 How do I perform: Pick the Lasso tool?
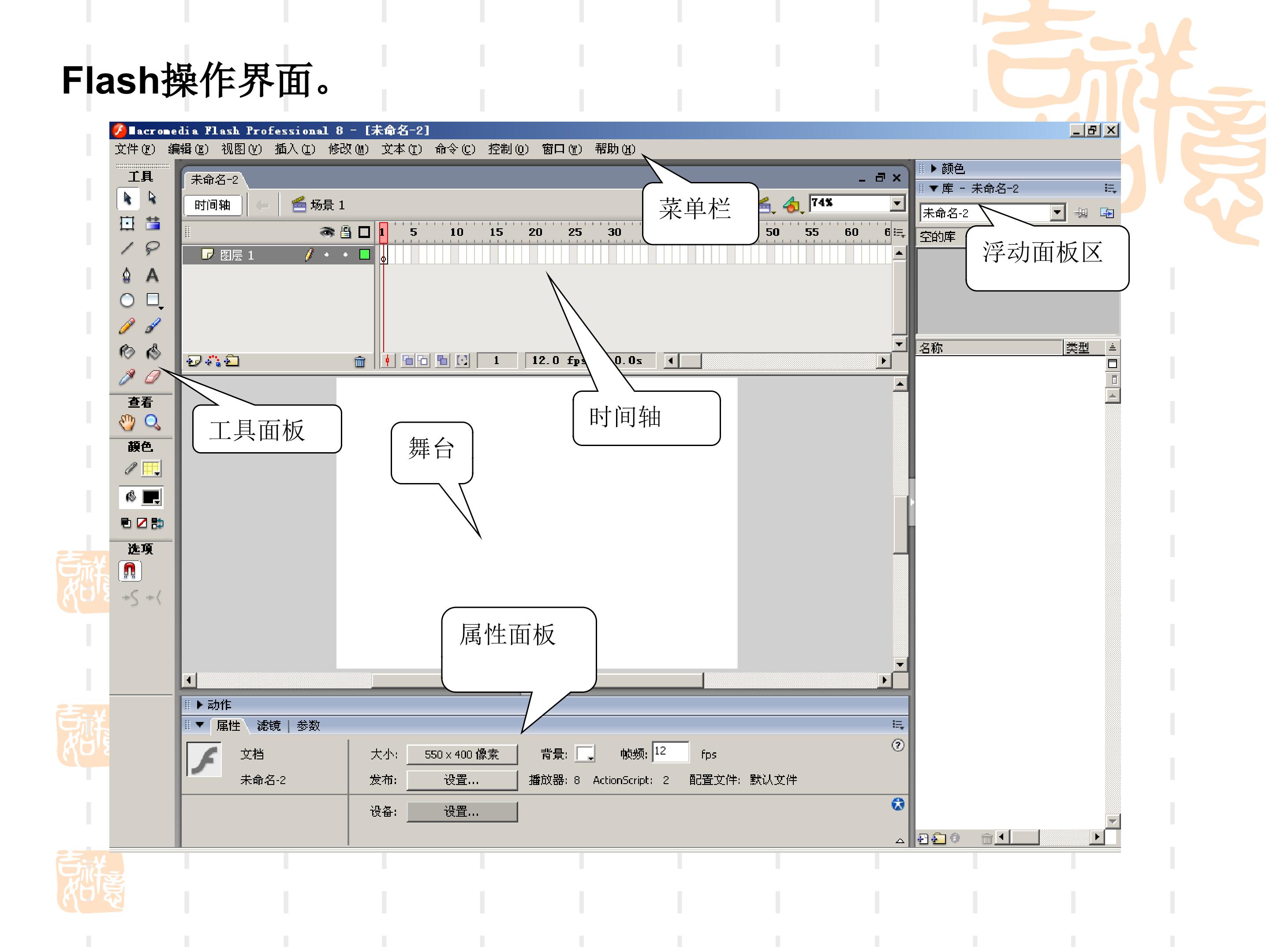152,248
